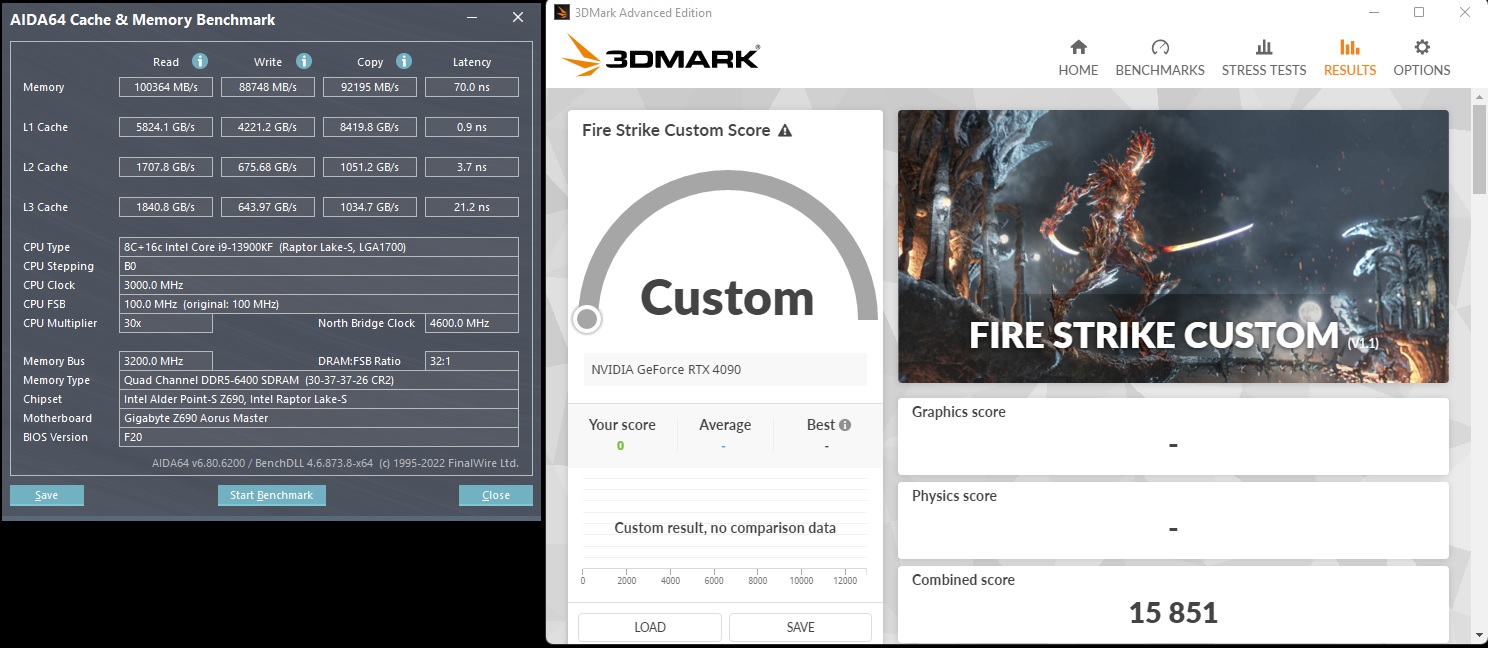Click the score gauge knob
Image resolution: width=1488 pixels, height=648 pixels.
pyautogui.click(x=587, y=319)
